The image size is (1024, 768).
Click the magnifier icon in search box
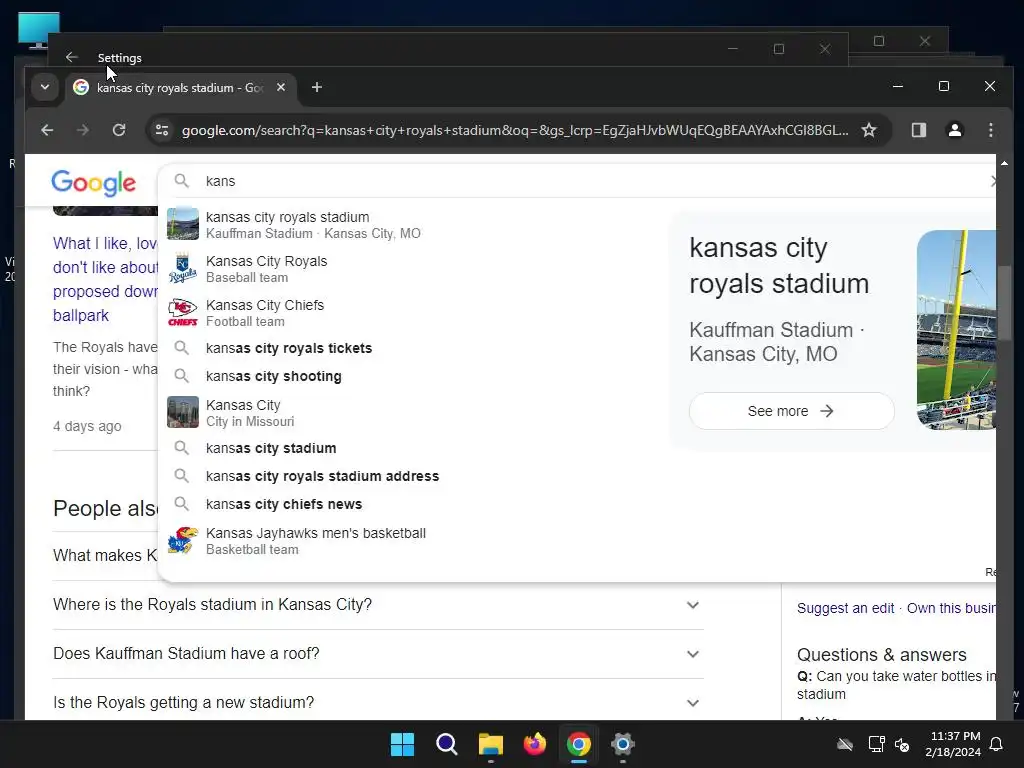click(182, 181)
